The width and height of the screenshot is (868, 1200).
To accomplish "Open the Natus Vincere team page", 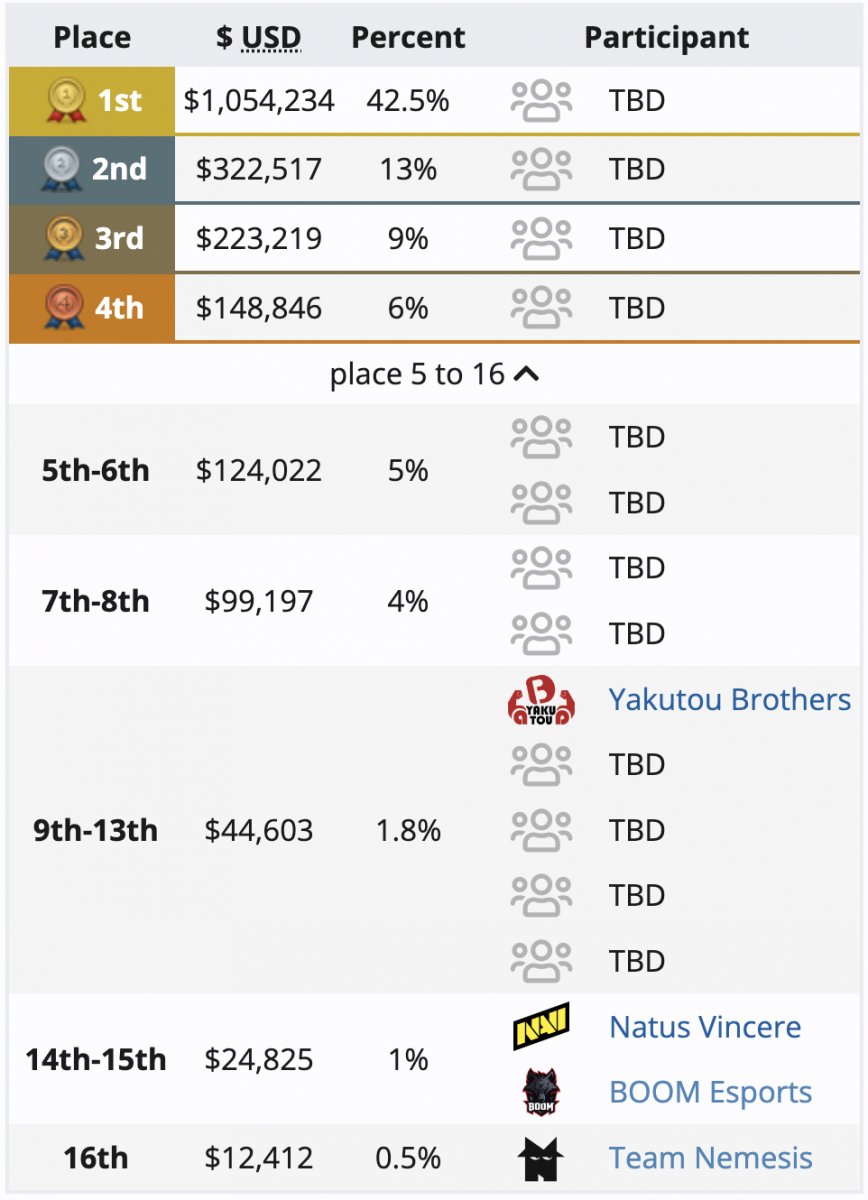I will pos(705,1027).
